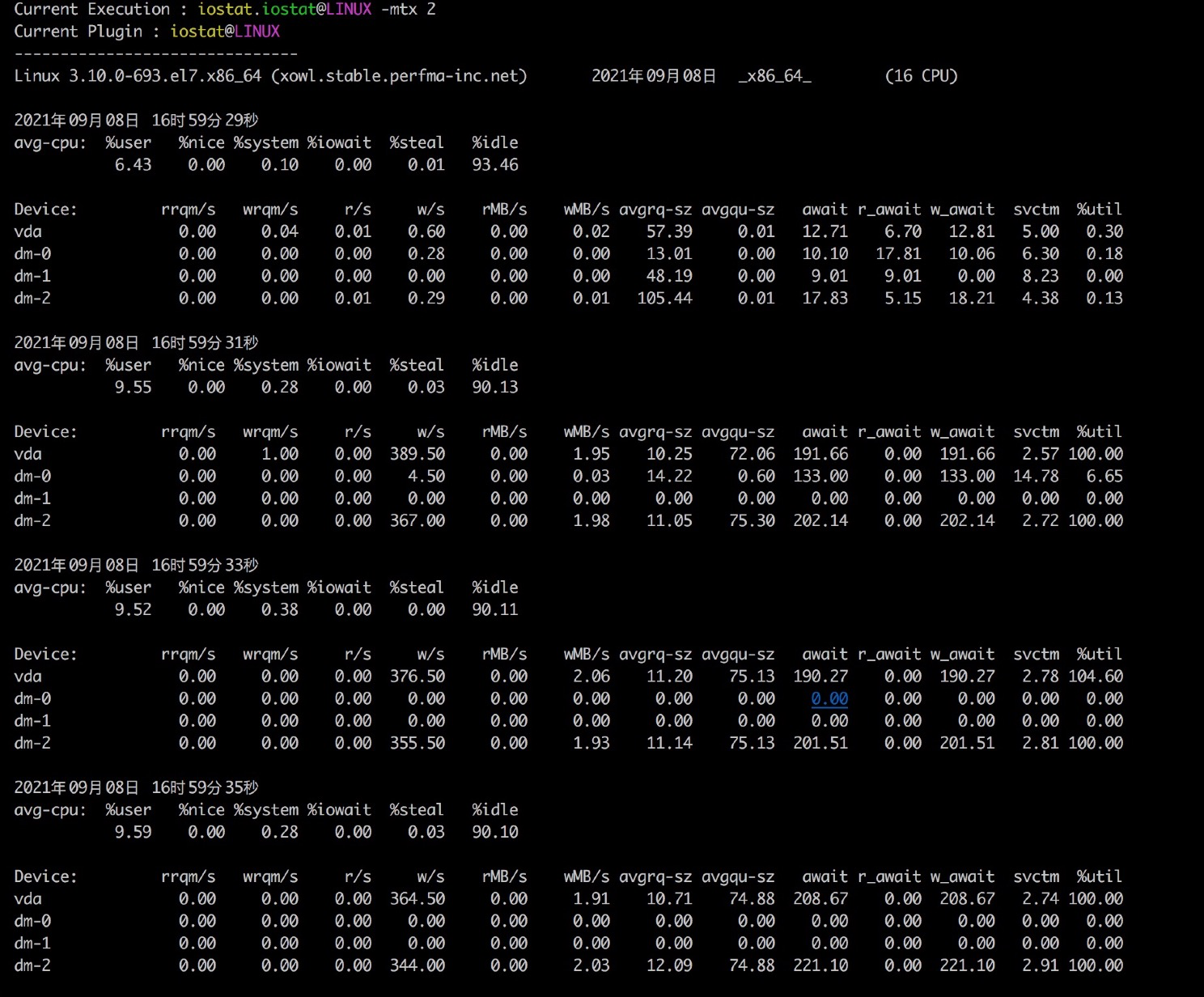Click the 355.50 w/s value for dm-2
Image resolution: width=1204 pixels, height=997 pixels.
[x=418, y=743]
